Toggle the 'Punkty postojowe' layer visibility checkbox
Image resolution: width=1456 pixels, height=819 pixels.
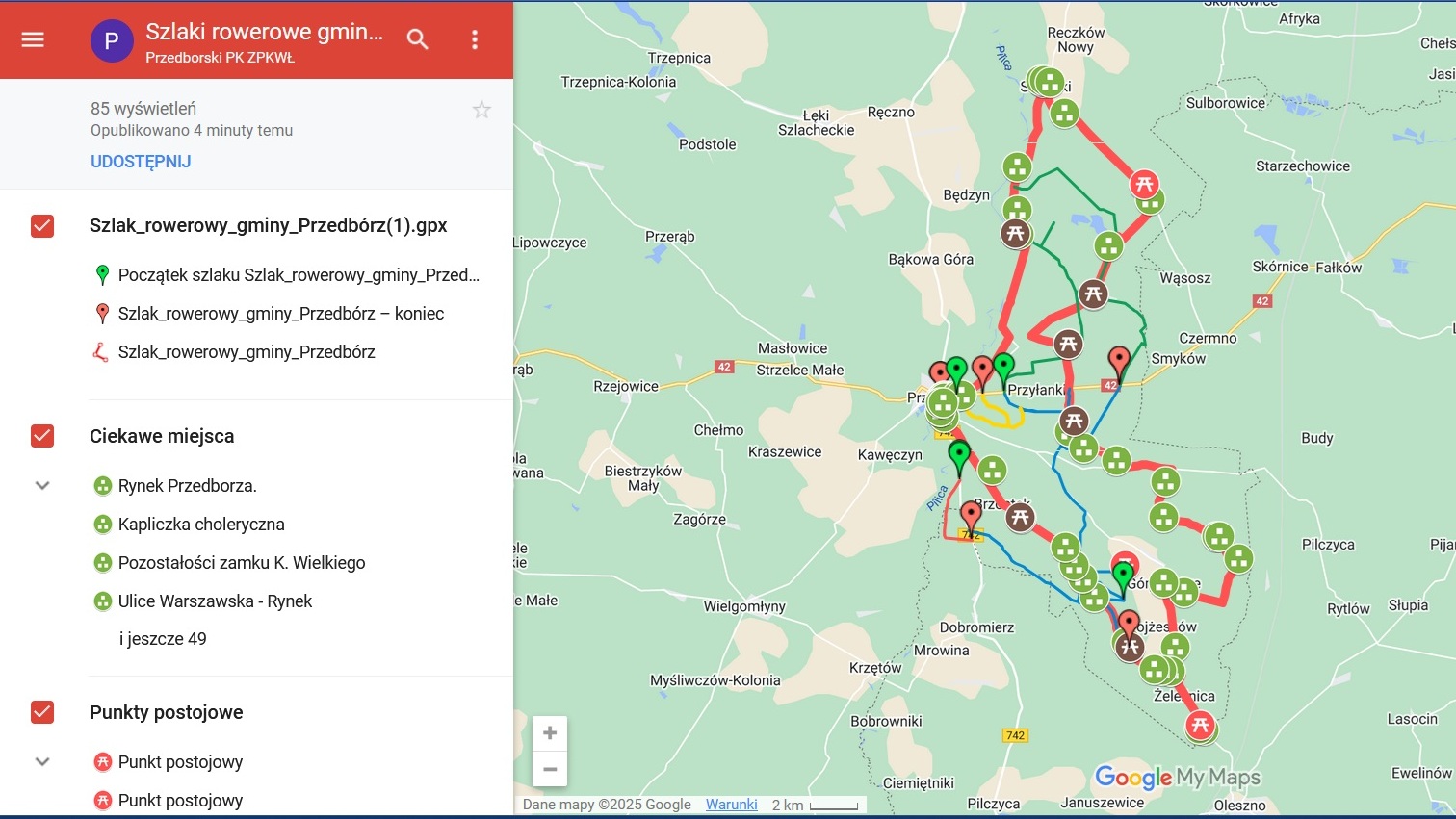coord(41,712)
